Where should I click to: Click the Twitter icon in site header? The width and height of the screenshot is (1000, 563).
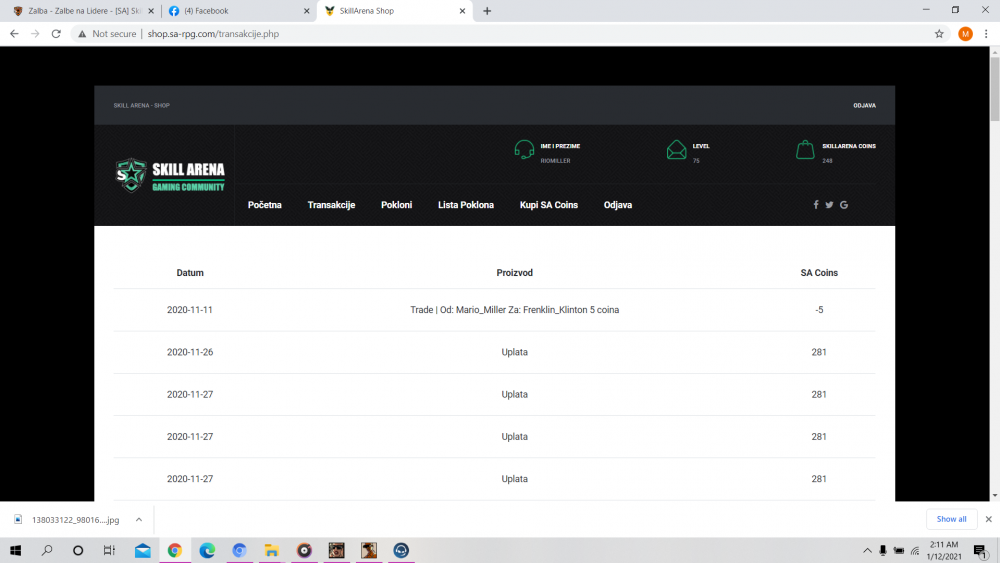point(829,205)
